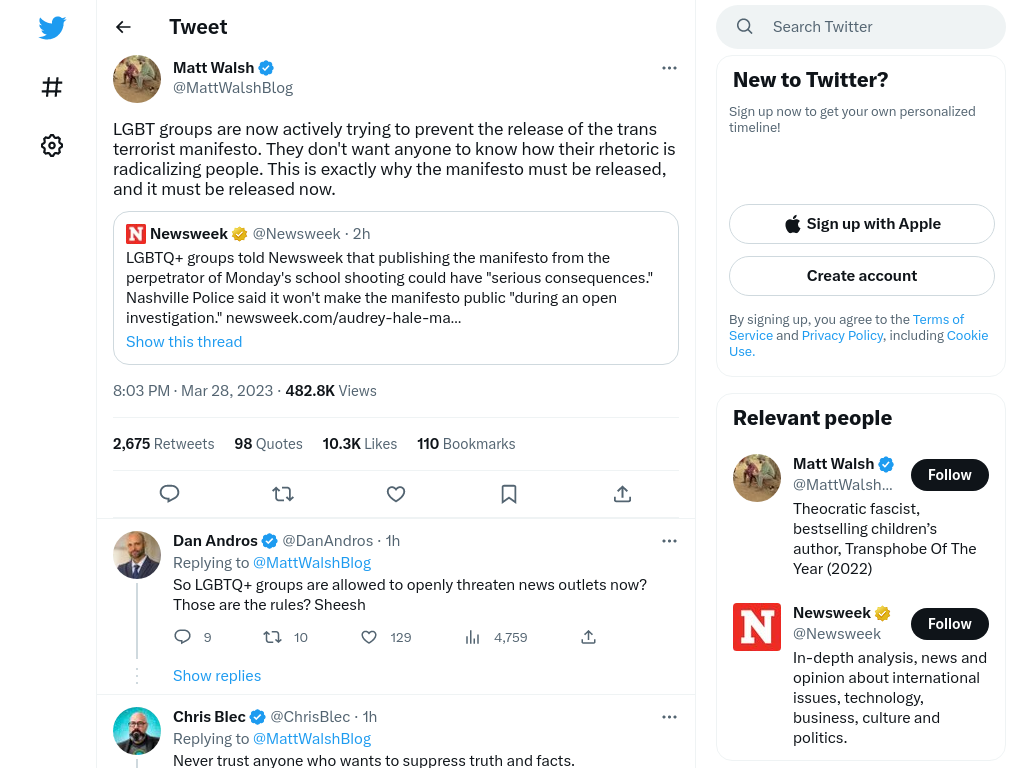Open the Twitter home bird logo

[x=52, y=27]
